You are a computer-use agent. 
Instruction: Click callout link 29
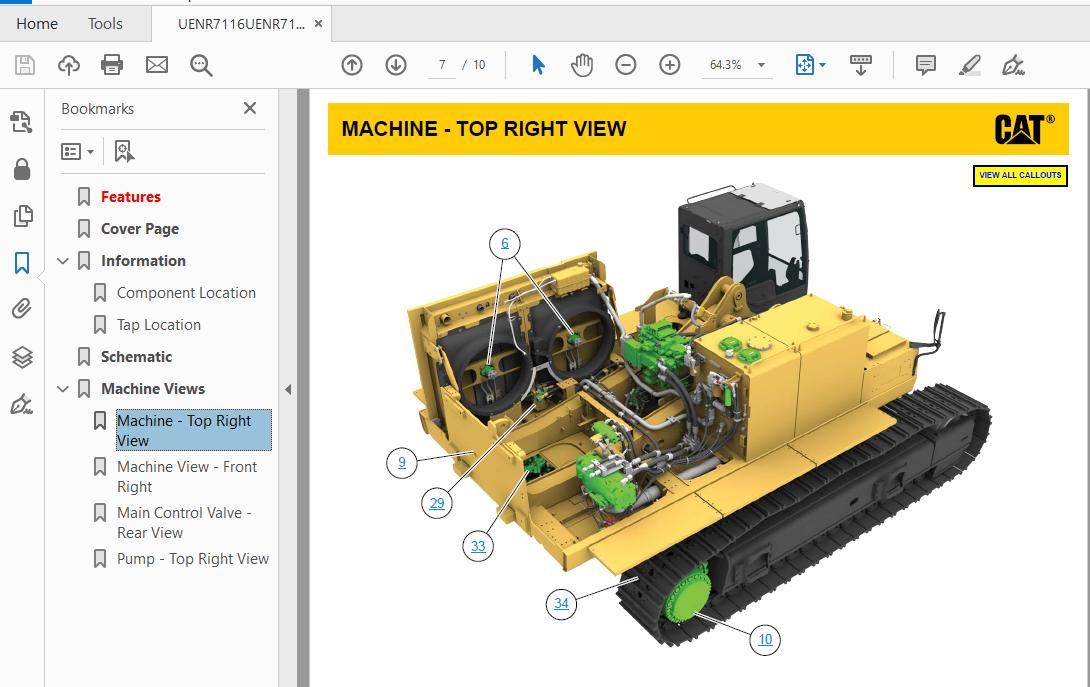click(x=437, y=503)
